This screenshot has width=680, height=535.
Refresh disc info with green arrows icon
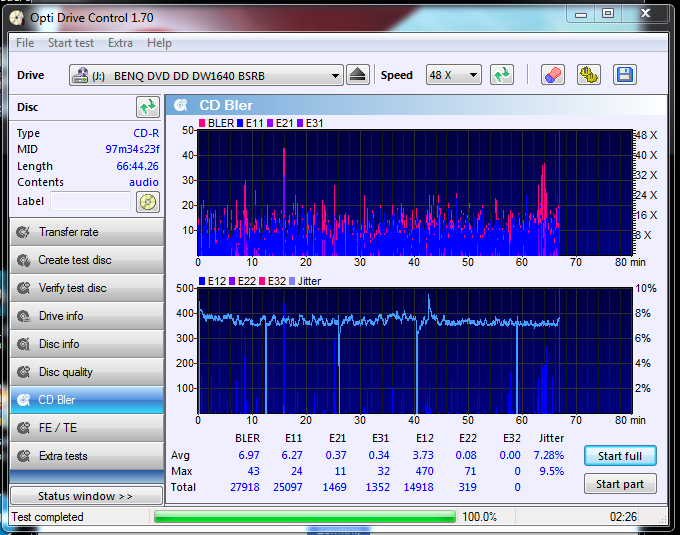coord(148,107)
